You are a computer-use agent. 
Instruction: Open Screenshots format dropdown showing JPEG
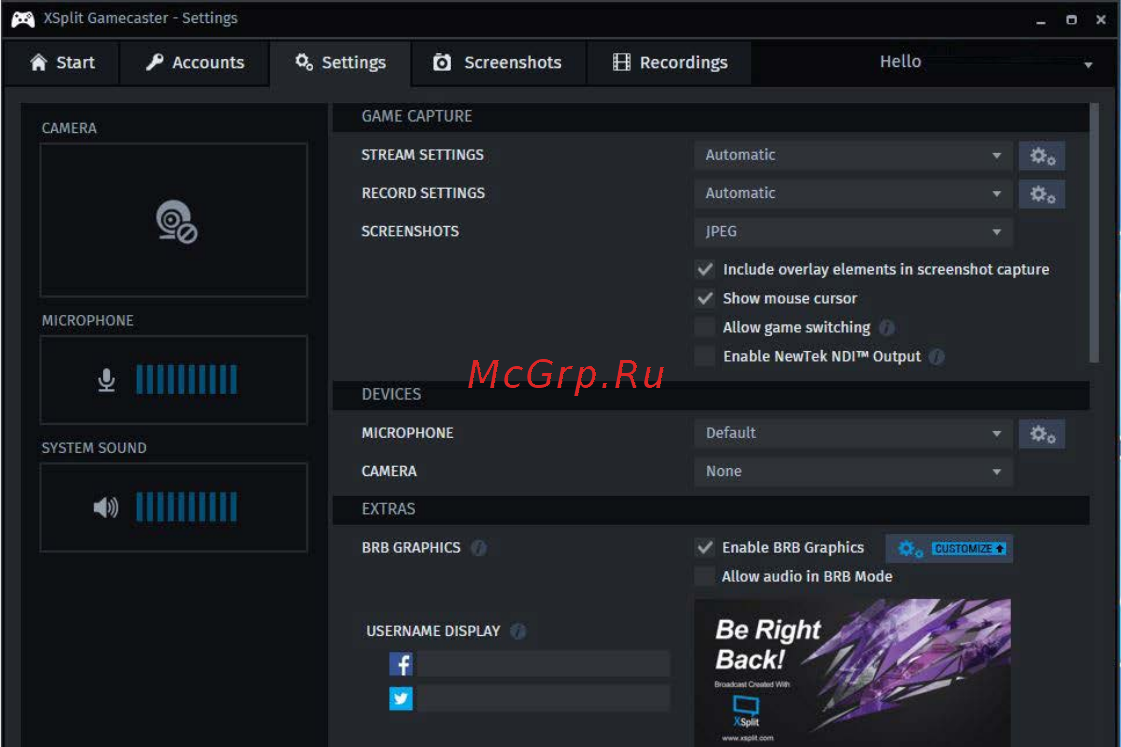[x=853, y=232]
